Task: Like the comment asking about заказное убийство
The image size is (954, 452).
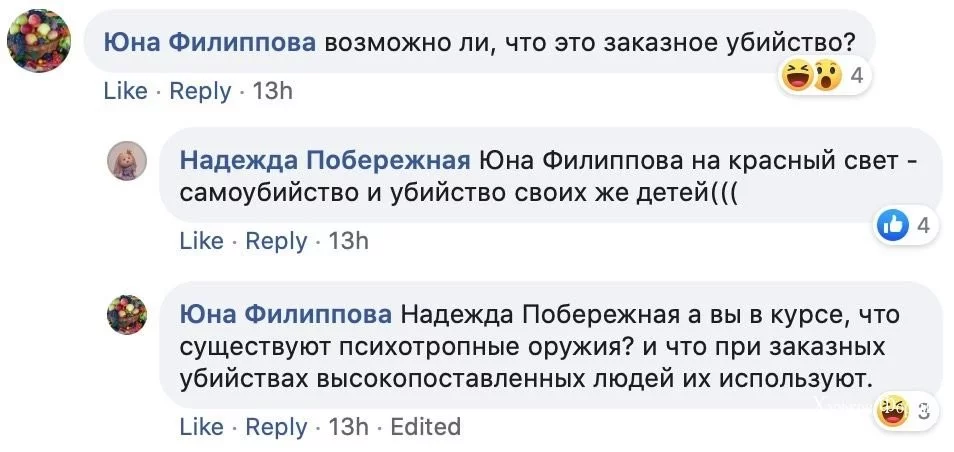Action: 125,91
